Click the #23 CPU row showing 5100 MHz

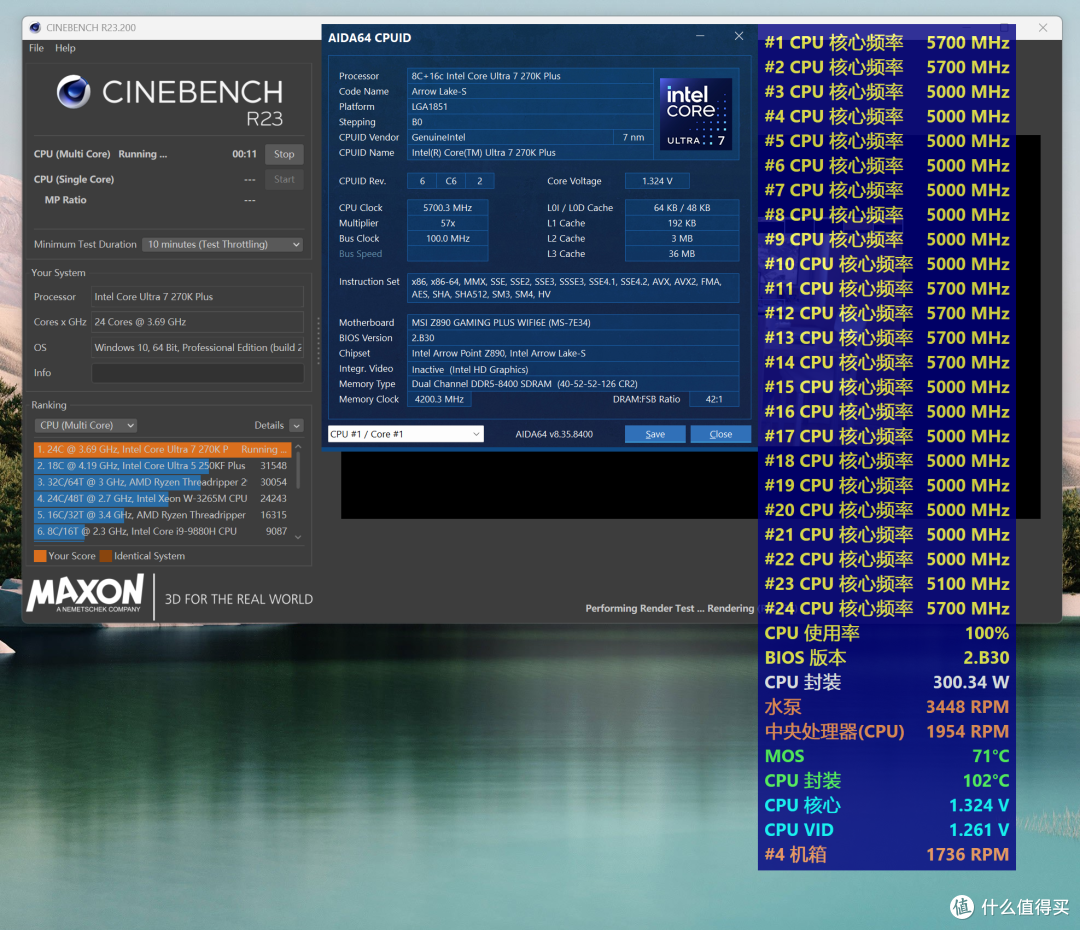click(886, 584)
